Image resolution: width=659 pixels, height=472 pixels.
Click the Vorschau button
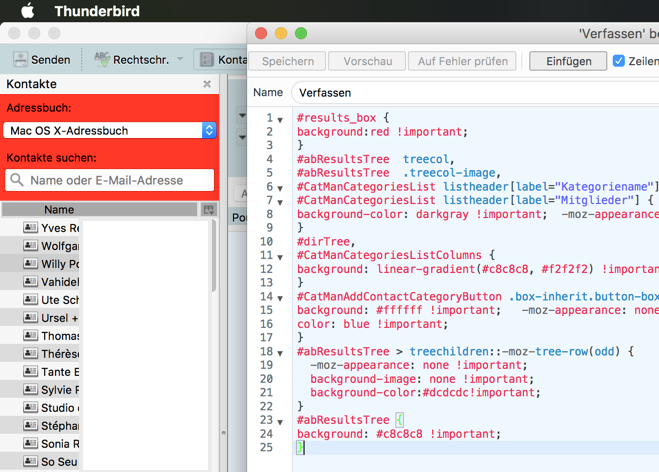(x=367, y=61)
